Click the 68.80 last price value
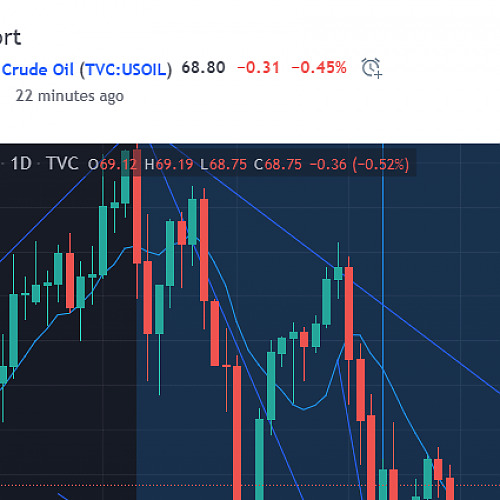The image size is (500, 500). (x=203, y=68)
